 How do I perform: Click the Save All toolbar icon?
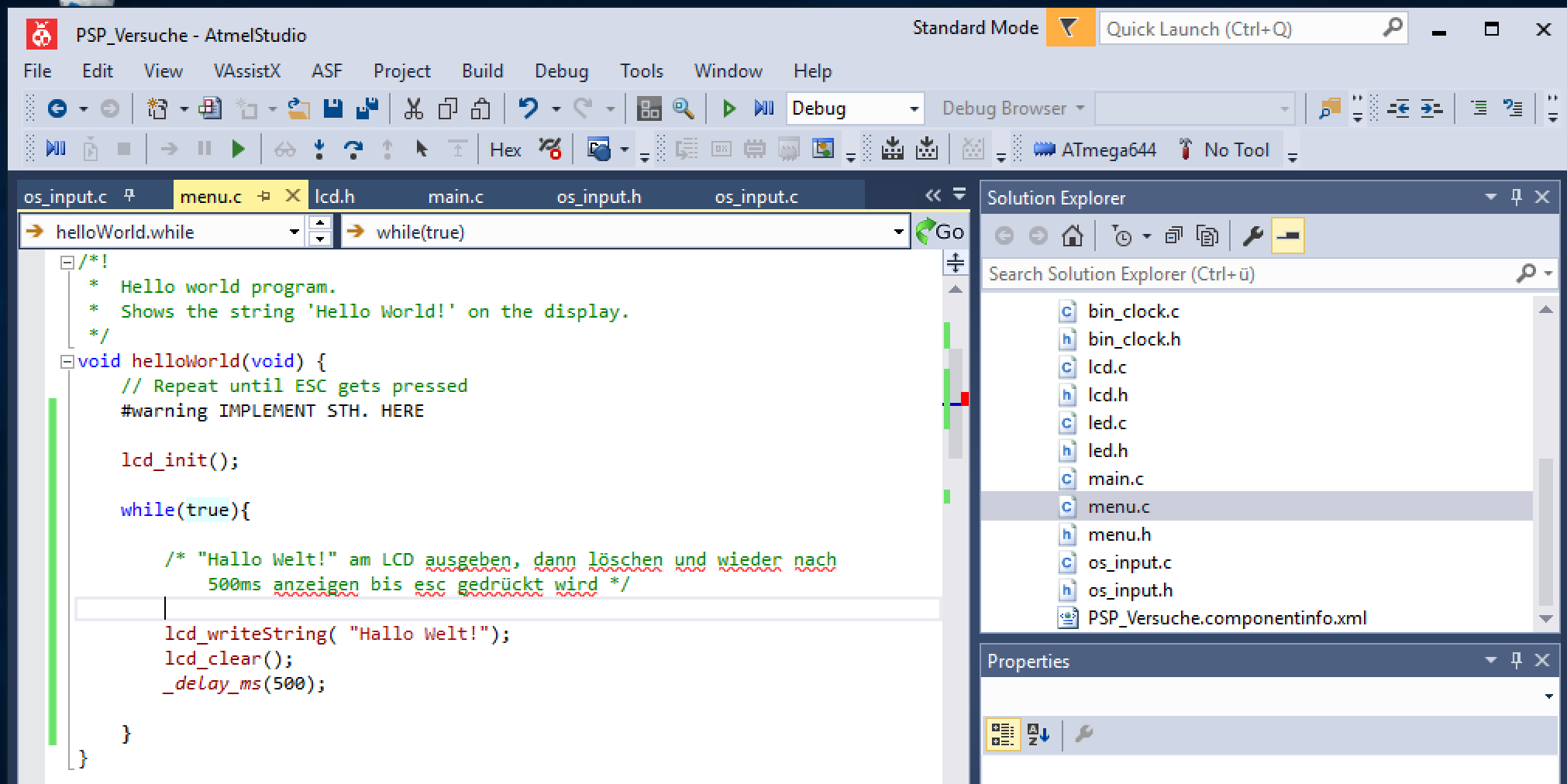(x=367, y=108)
